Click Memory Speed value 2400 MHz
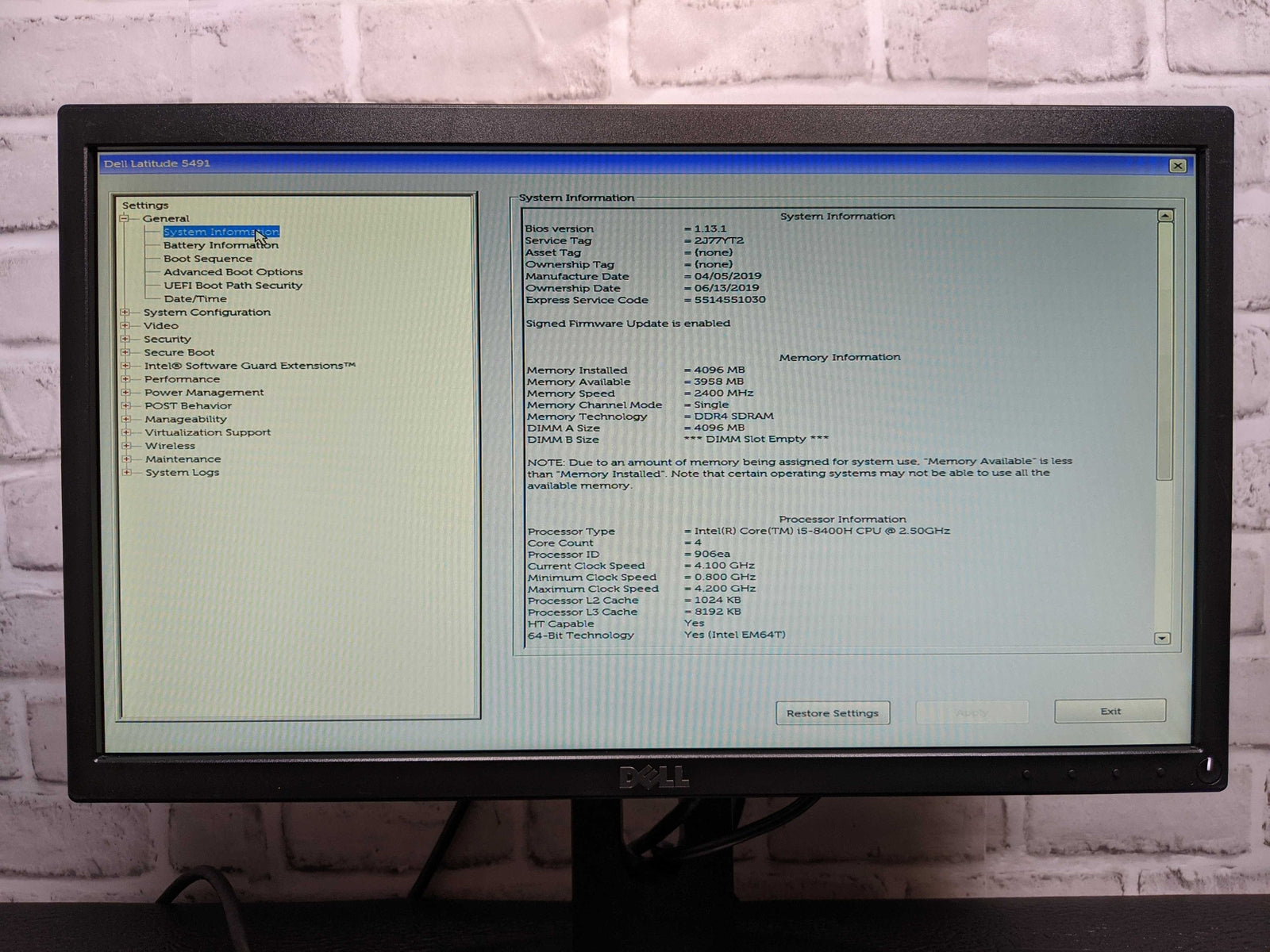Screen dimensions: 1270x952 pos(723,393)
